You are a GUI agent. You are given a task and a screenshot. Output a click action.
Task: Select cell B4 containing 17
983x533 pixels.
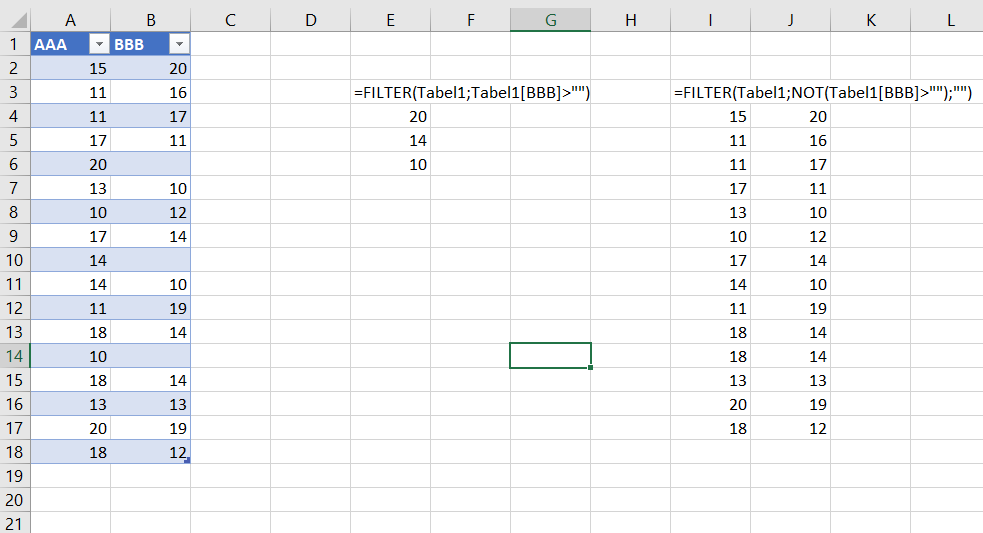click(x=150, y=116)
